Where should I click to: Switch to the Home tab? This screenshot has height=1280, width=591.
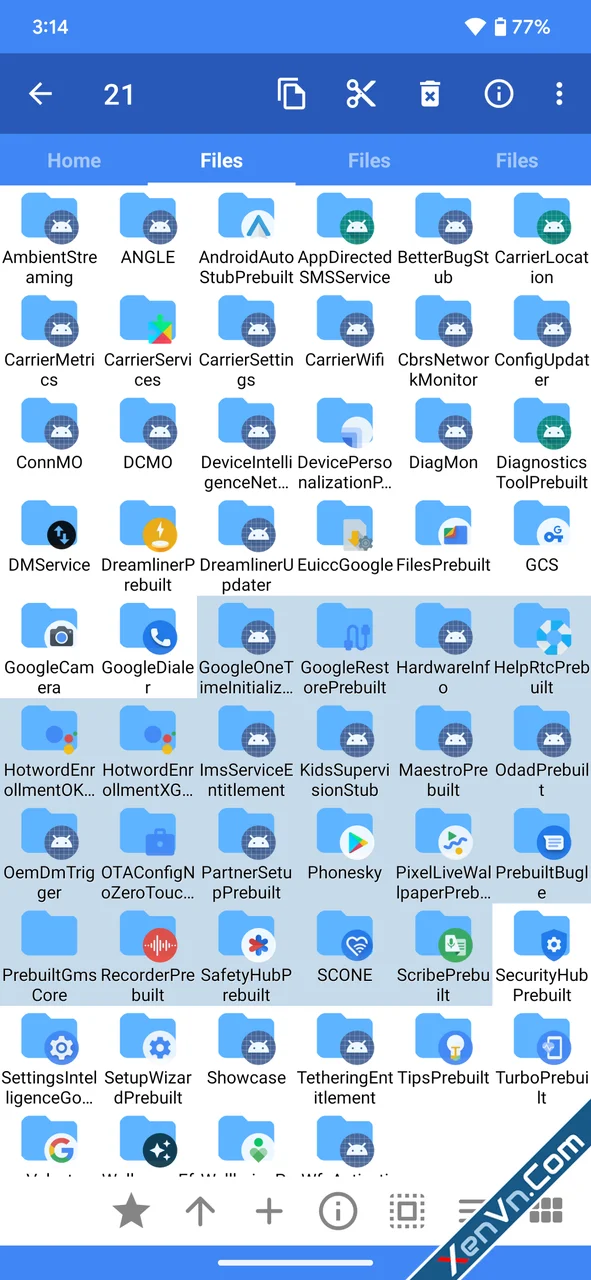(x=74, y=160)
